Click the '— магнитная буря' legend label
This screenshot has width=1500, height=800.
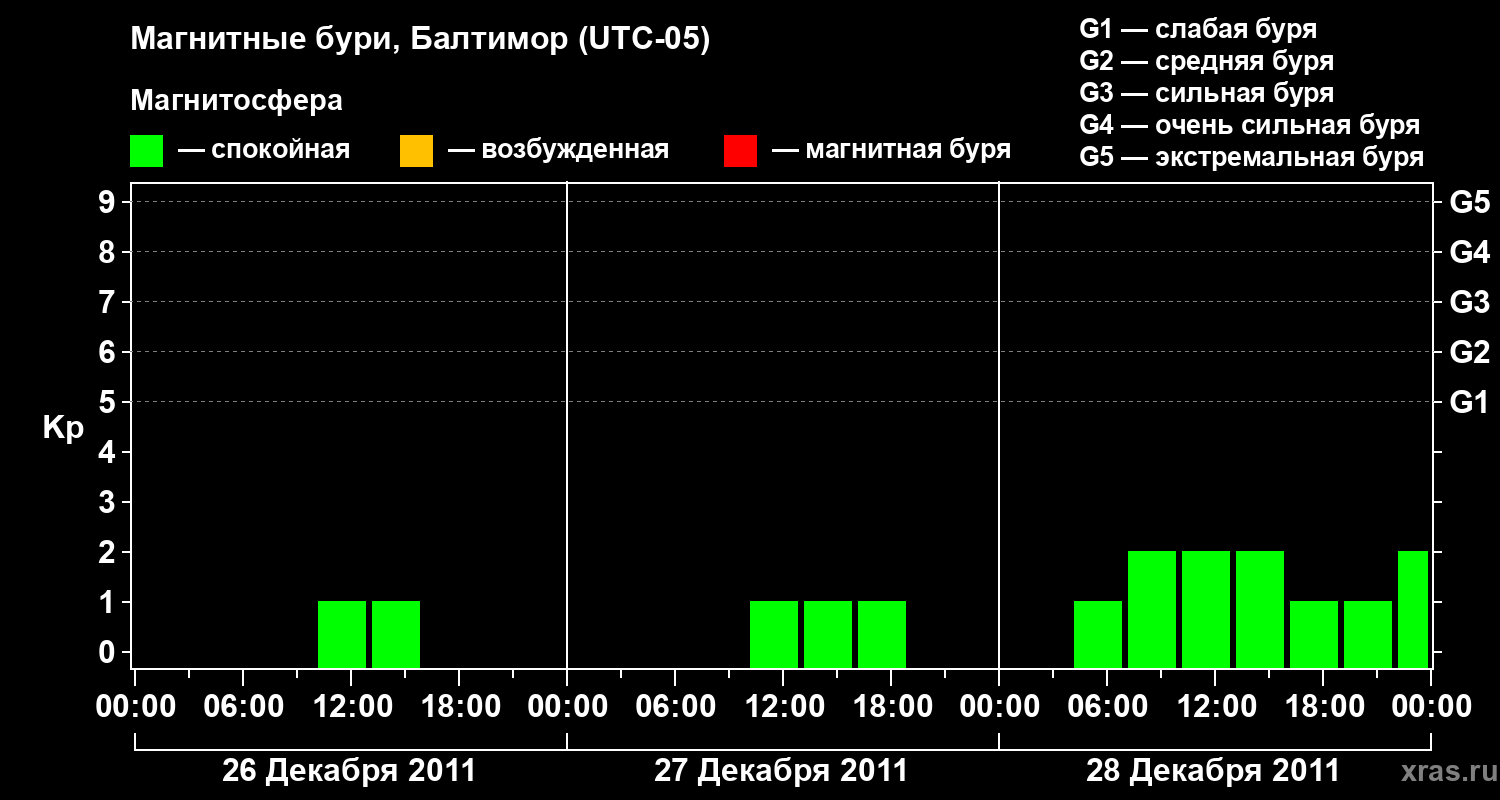tap(891, 150)
